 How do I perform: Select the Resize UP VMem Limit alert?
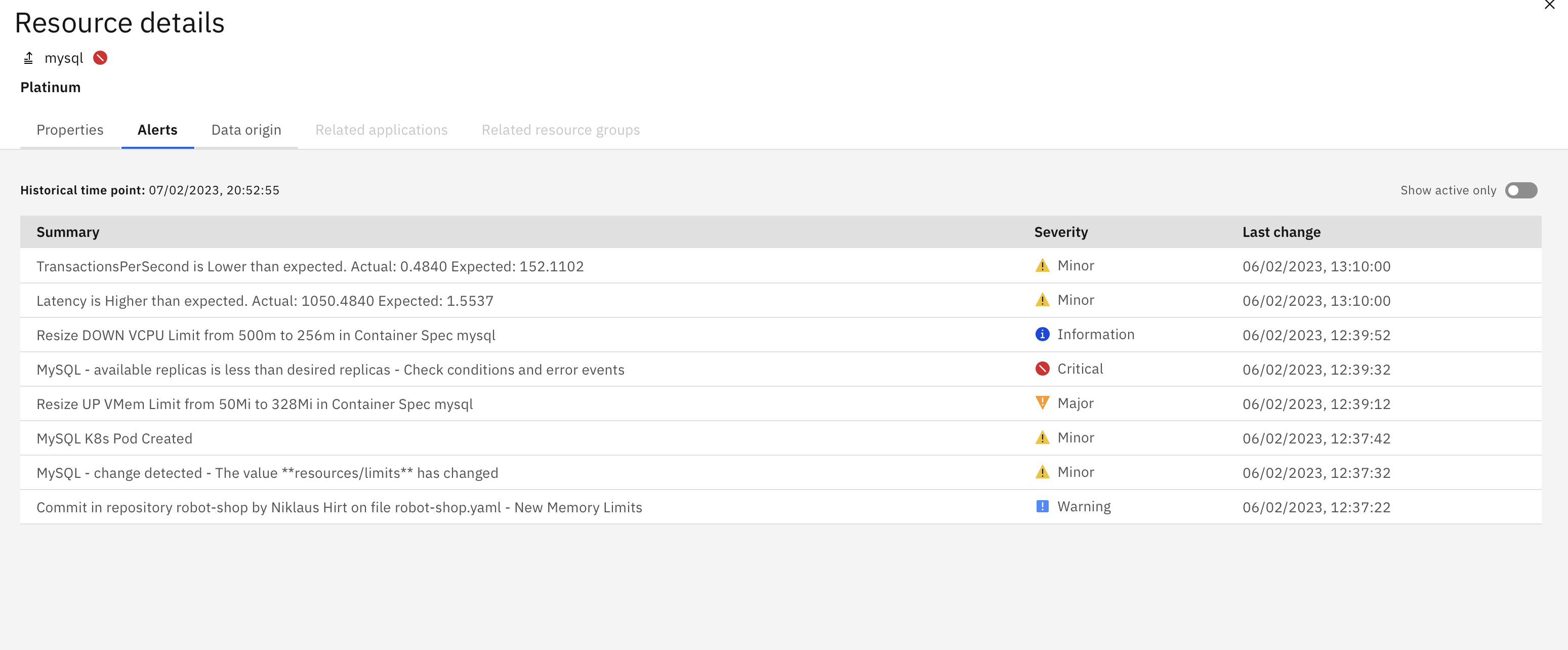click(x=255, y=404)
